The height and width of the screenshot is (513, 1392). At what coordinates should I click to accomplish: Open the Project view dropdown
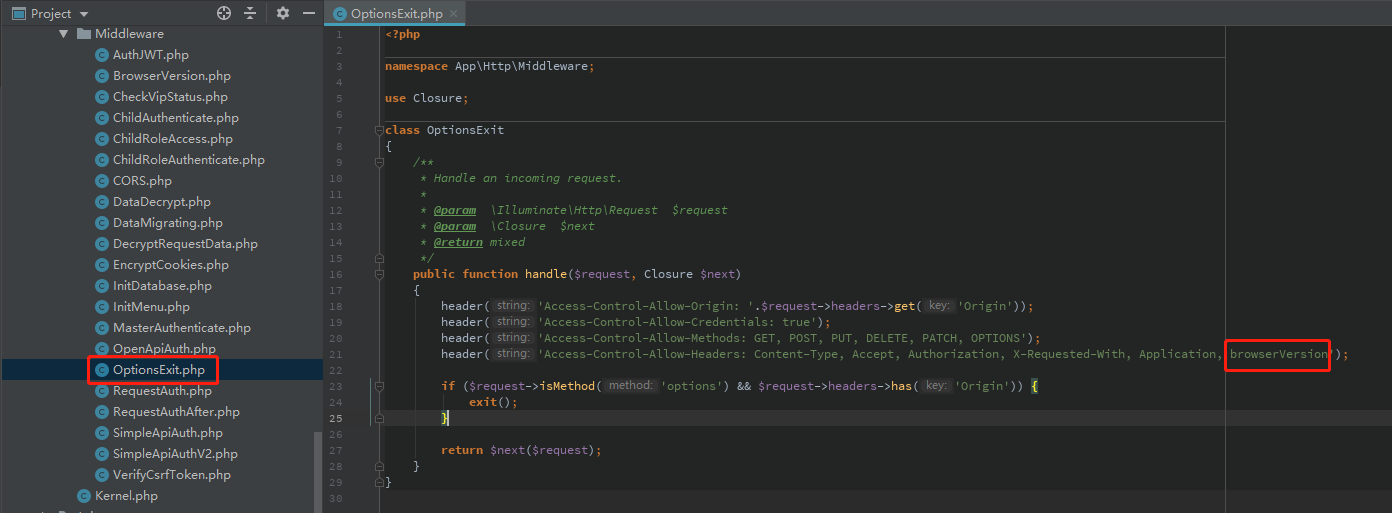(84, 14)
